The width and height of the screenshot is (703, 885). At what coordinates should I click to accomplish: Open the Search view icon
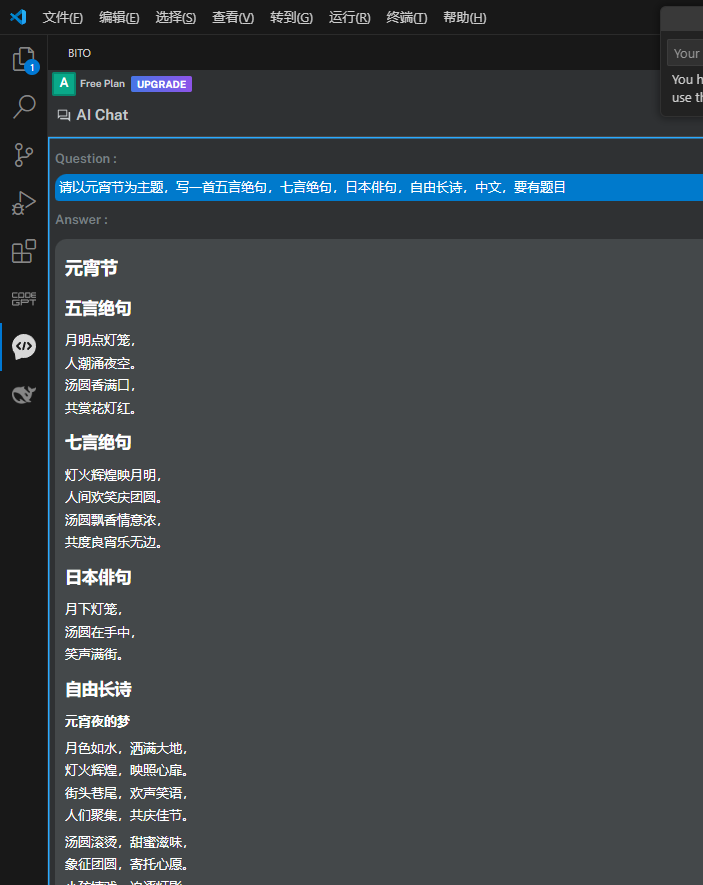pyautogui.click(x=24, y=107)
